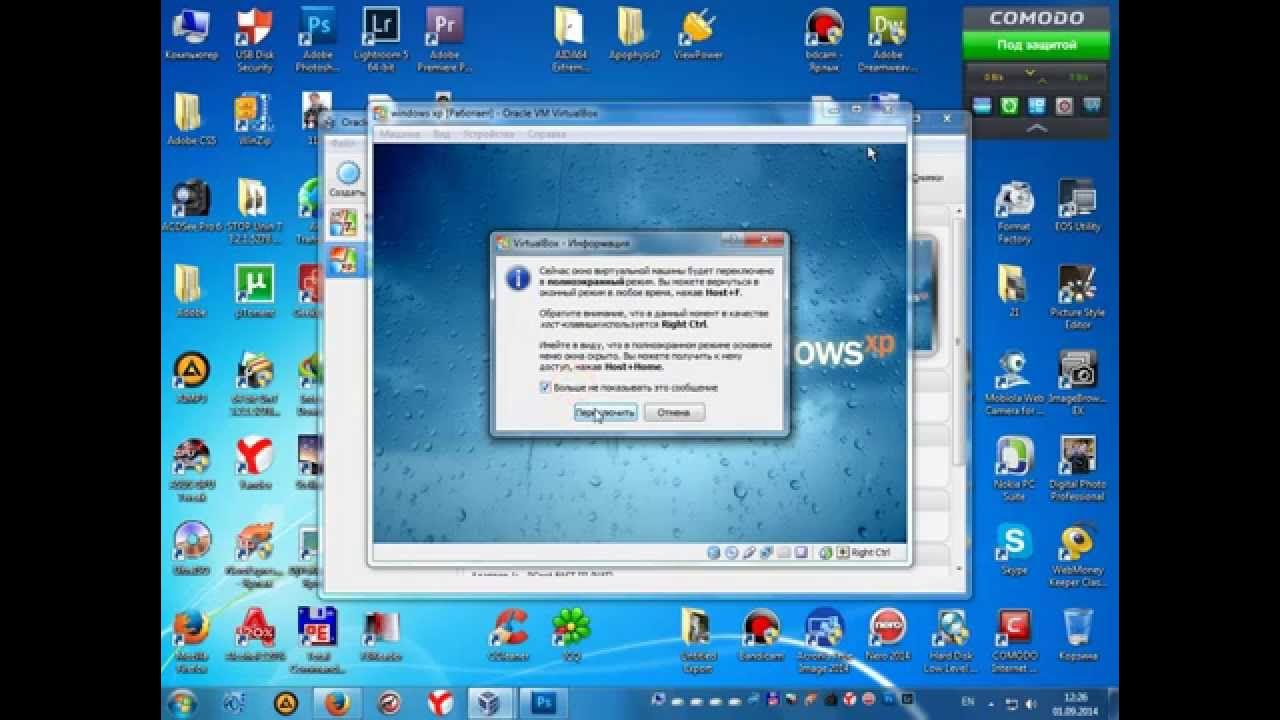Viewport: 1280px width, 720px height.
Task: Open the WinZip shortcut
Action: [253, 120]
